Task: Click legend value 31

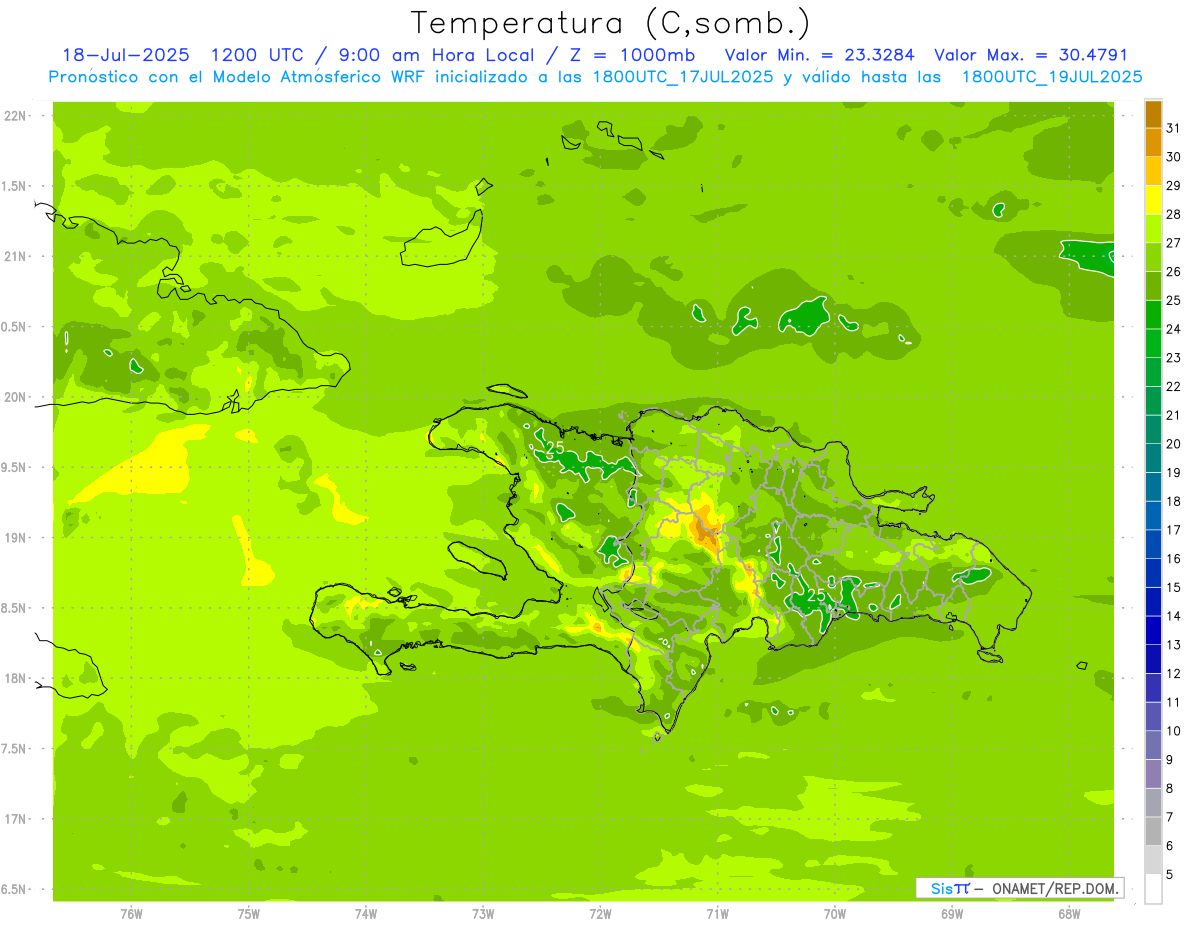Action: click(x=1173, y=128)
